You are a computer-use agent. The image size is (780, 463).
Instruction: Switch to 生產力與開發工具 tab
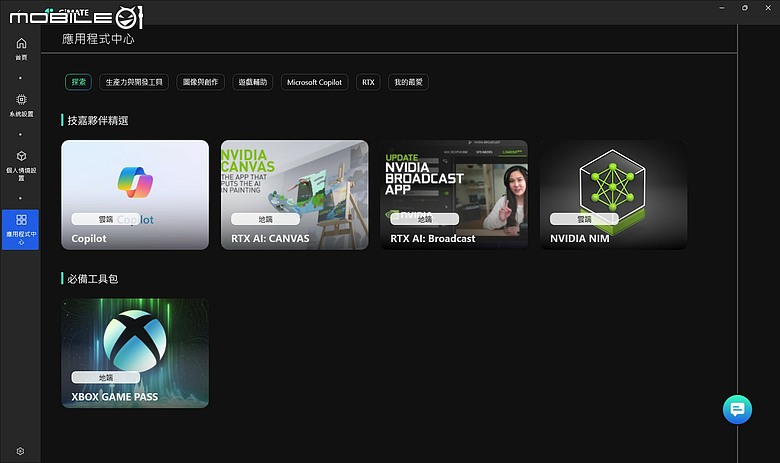tap(134, 82)
